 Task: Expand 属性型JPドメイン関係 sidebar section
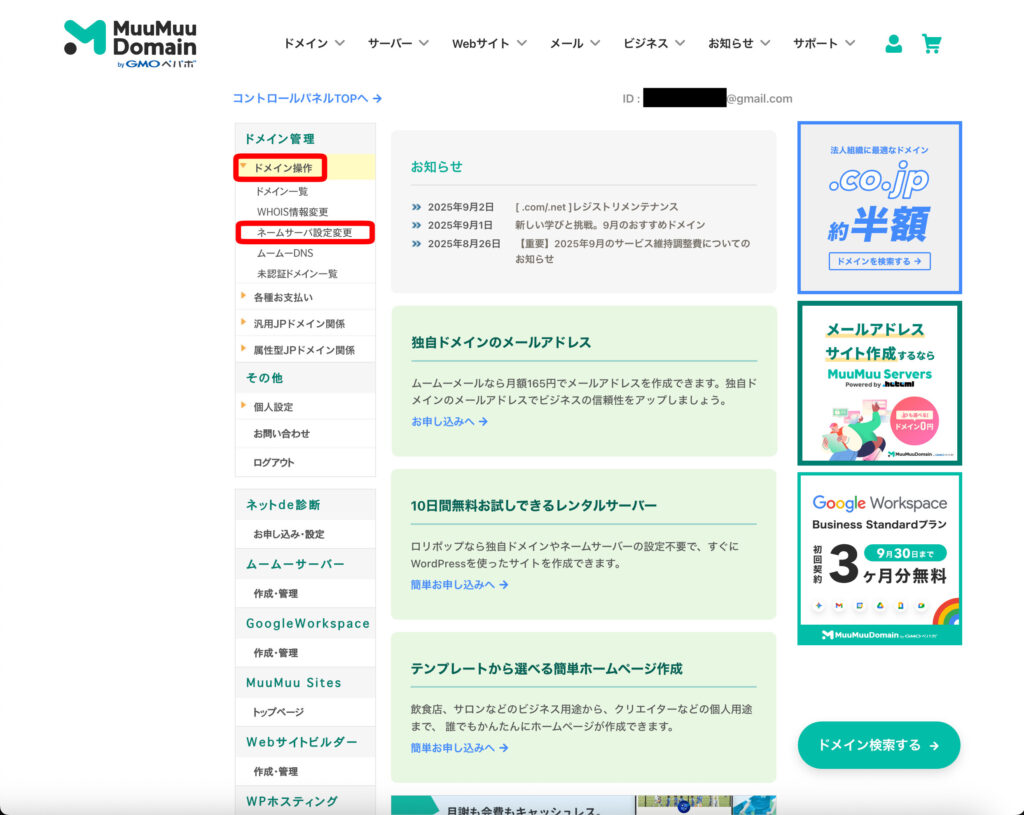pyautogui.click(x=304, y=350)
